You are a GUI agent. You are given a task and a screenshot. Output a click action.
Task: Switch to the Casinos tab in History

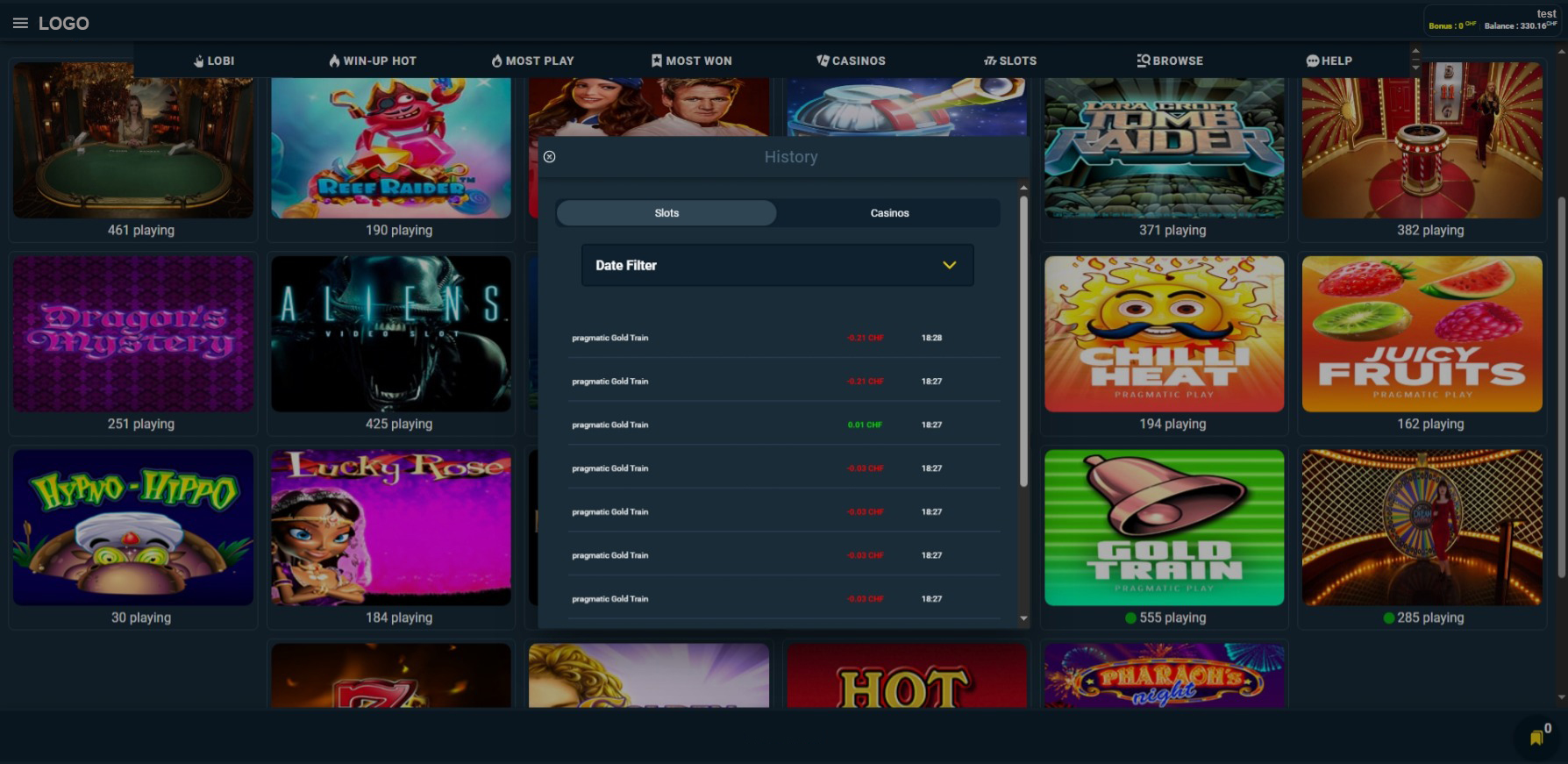point(889,213)
